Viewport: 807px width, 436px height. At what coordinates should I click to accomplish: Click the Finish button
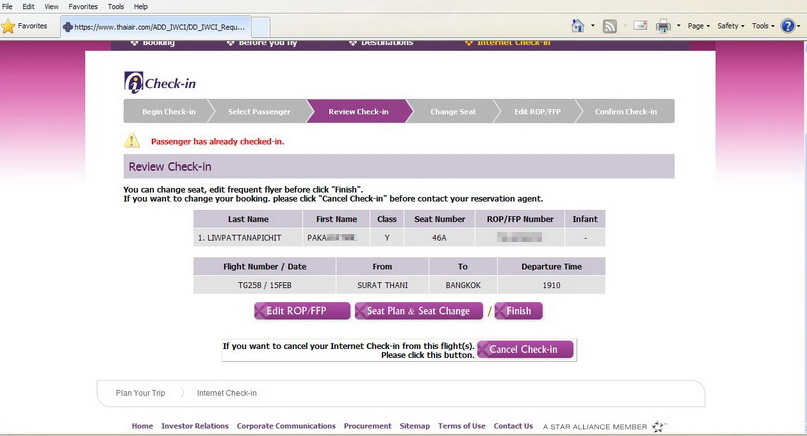[518, 311]
